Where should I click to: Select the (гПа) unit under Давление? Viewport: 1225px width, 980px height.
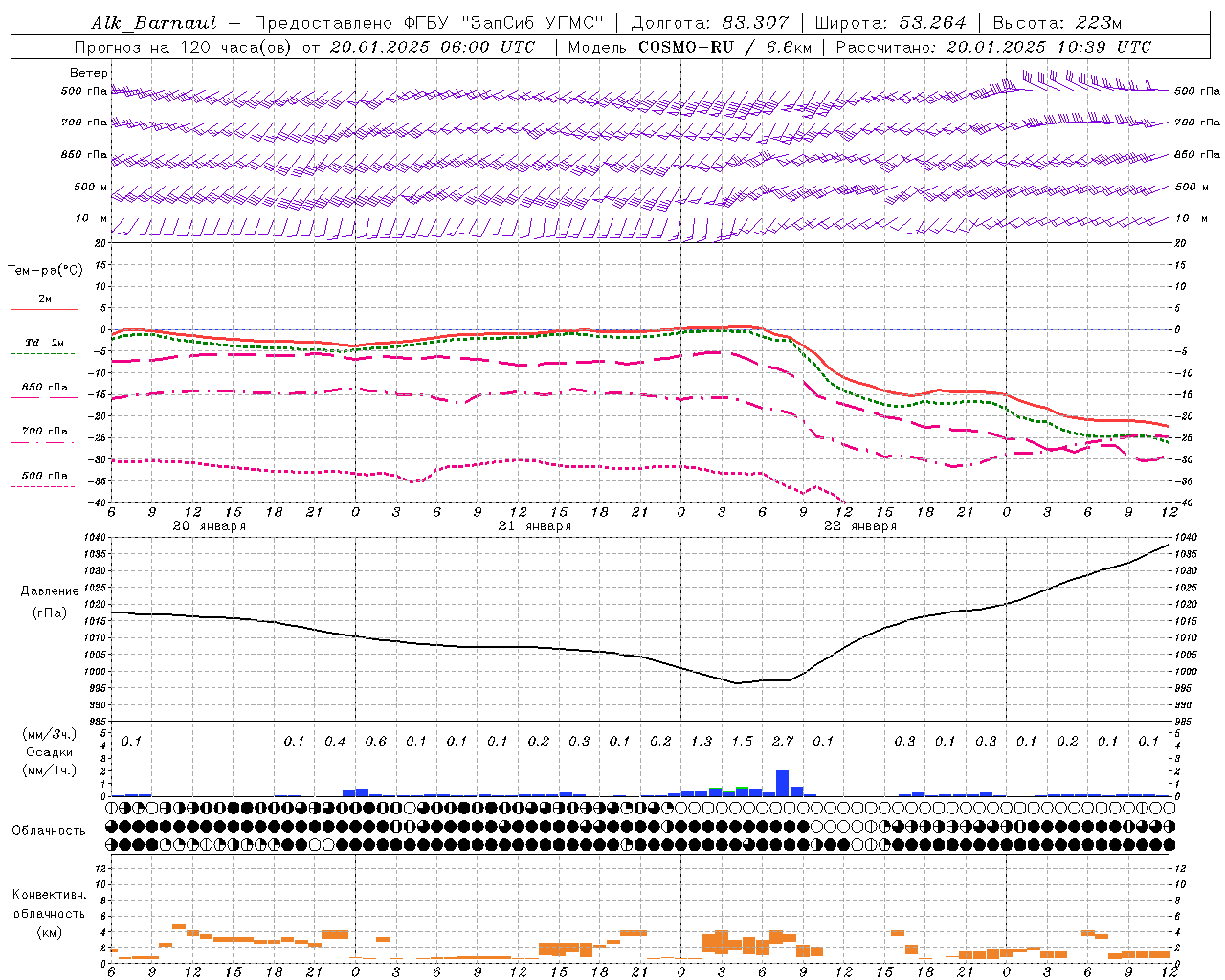[x=50, y=612]
